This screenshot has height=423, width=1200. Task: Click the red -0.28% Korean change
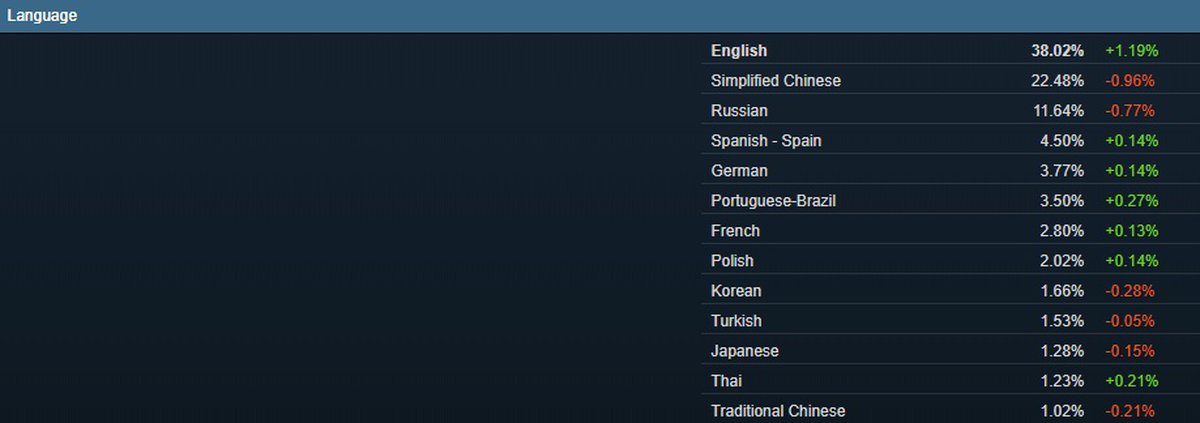pos(1131,291)
